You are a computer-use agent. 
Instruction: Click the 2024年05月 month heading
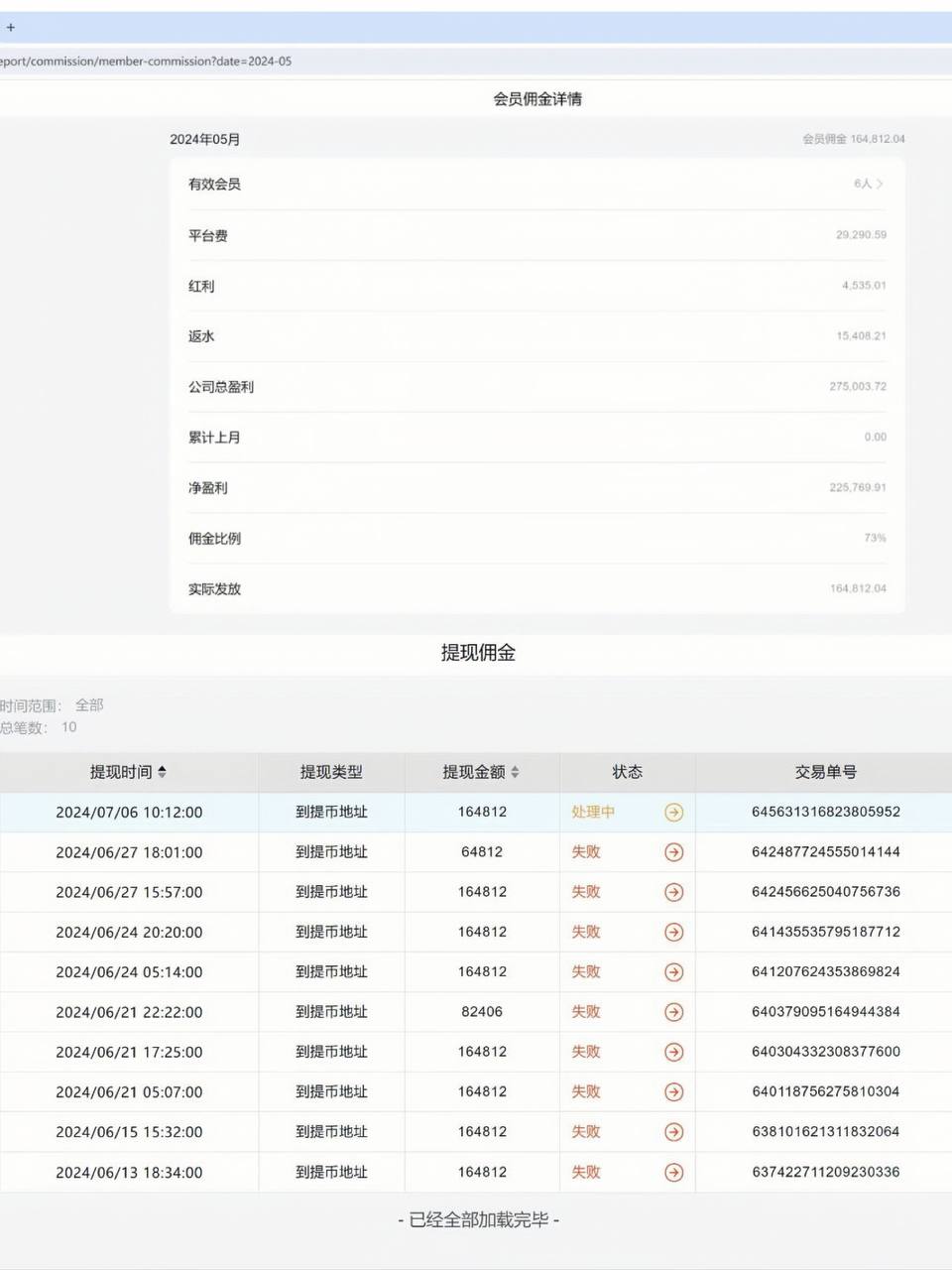[x=205, y=139]
